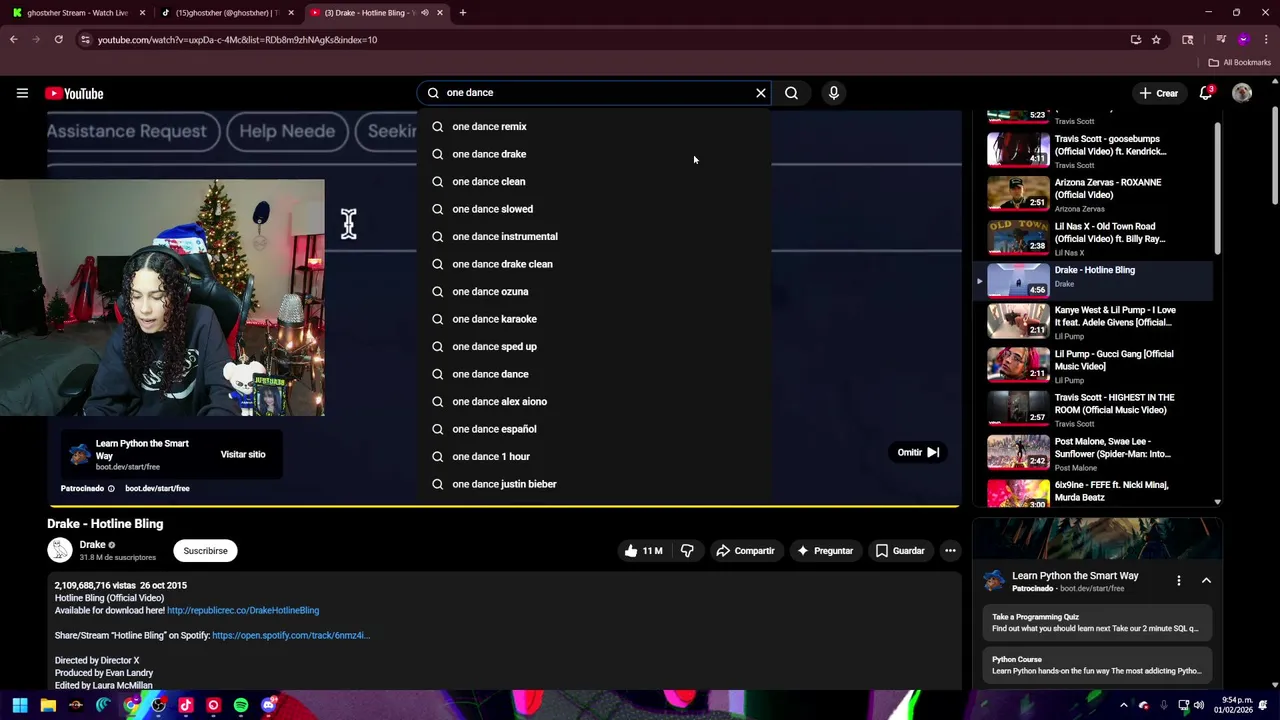This screenshot has height=720, width=1280.
Task: Go back in browser history
Action: [x=14, y=40]
